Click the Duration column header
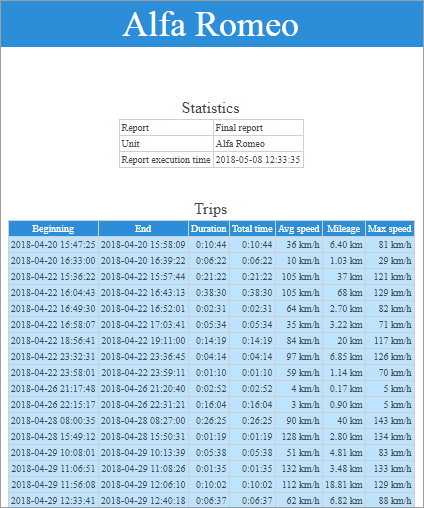 209,229
